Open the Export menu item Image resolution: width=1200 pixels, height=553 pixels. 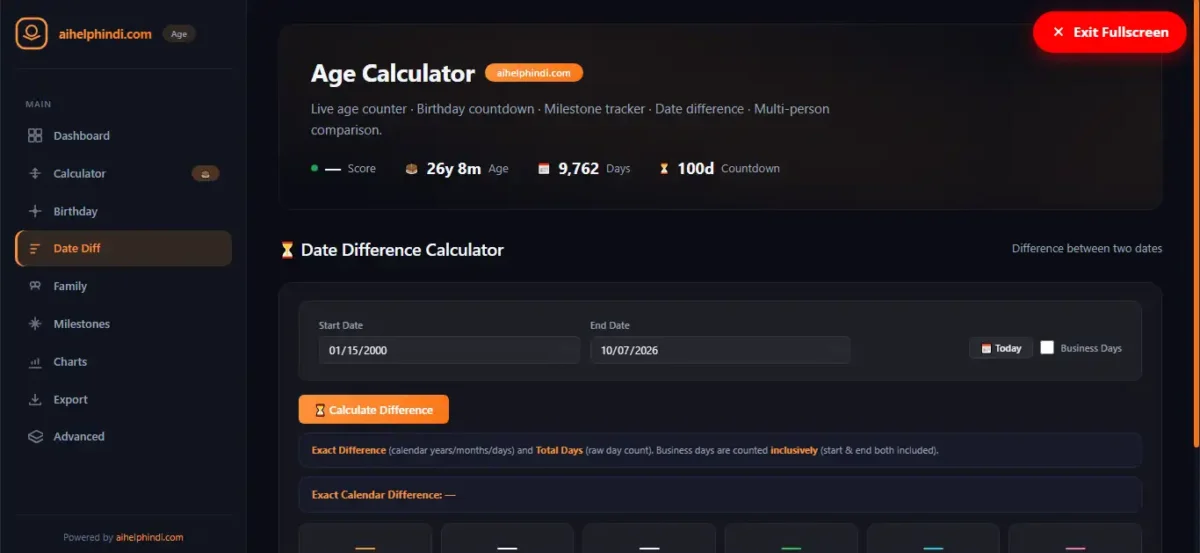123,400
